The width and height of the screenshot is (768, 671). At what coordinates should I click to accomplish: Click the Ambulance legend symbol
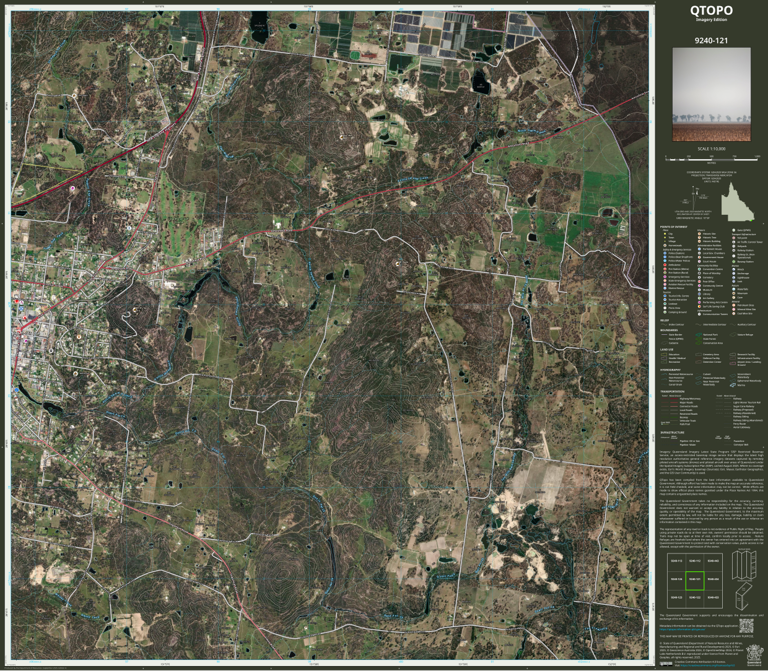(665, 264)
